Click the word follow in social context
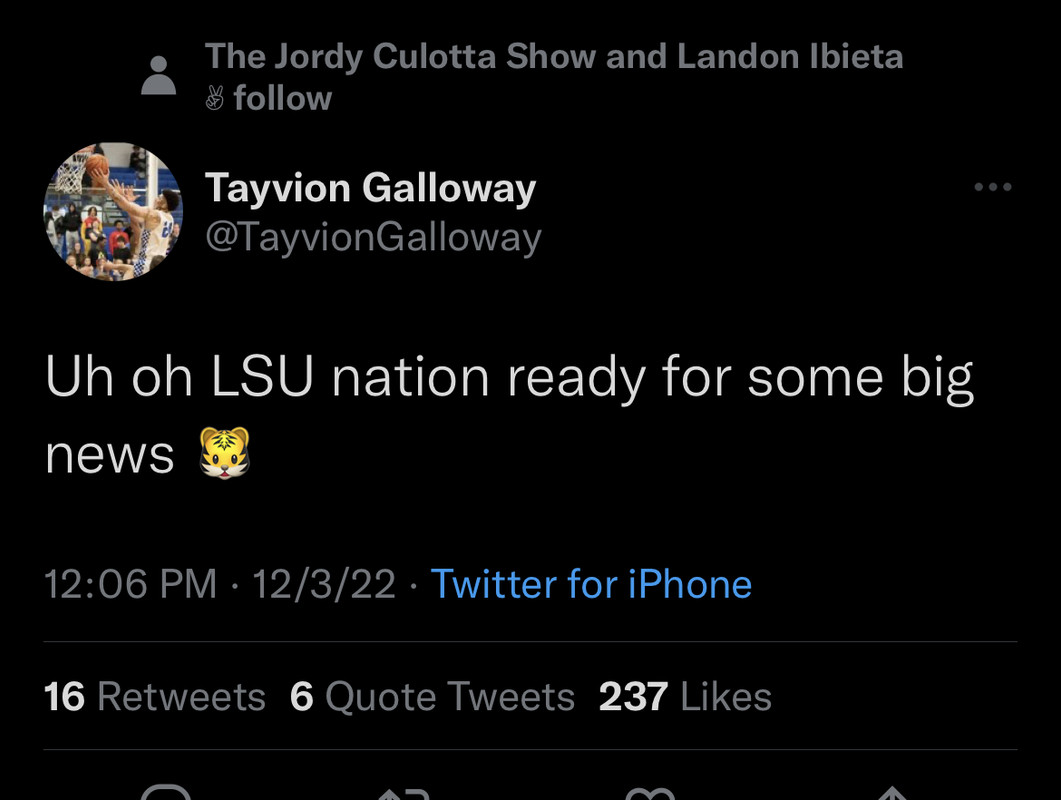Screen dimensions: 1061x800 pyautogui.click(x=283, y=98)
